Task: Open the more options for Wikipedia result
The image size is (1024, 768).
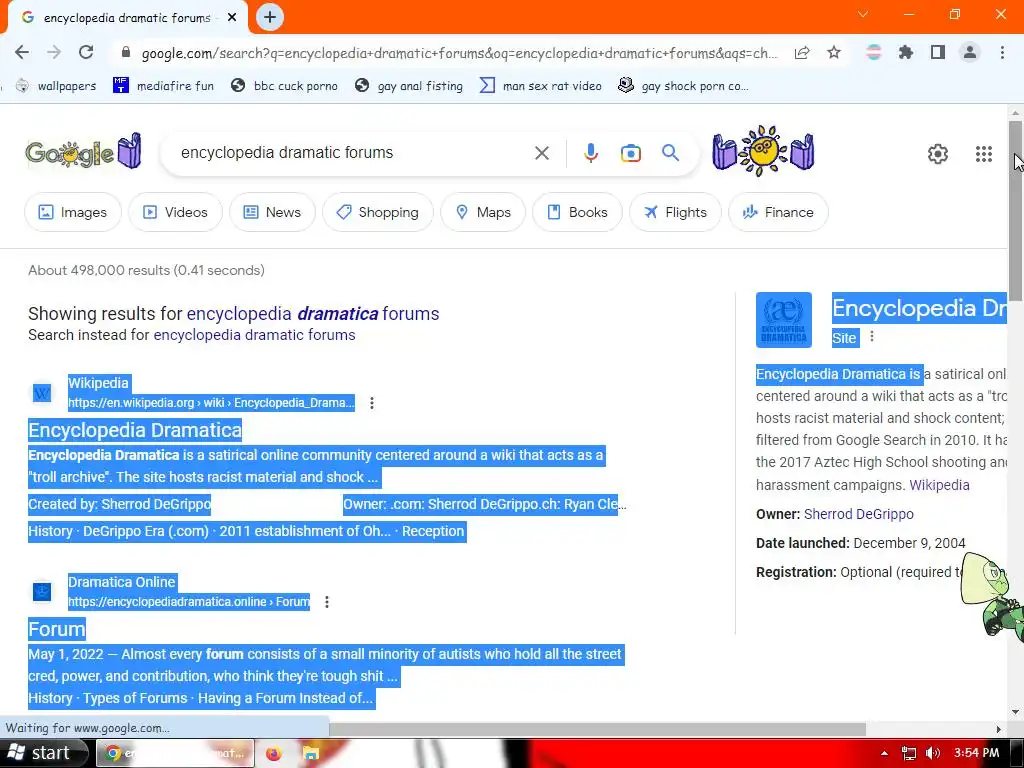Action: pyautogui.click(x=372, y=403)
